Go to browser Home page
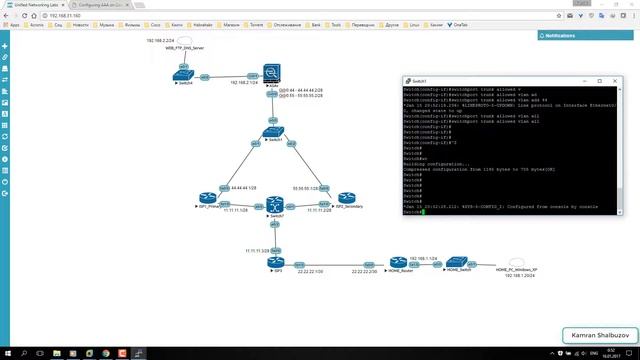Viewport: 640px width, 360px height. [x=34, y=16]
